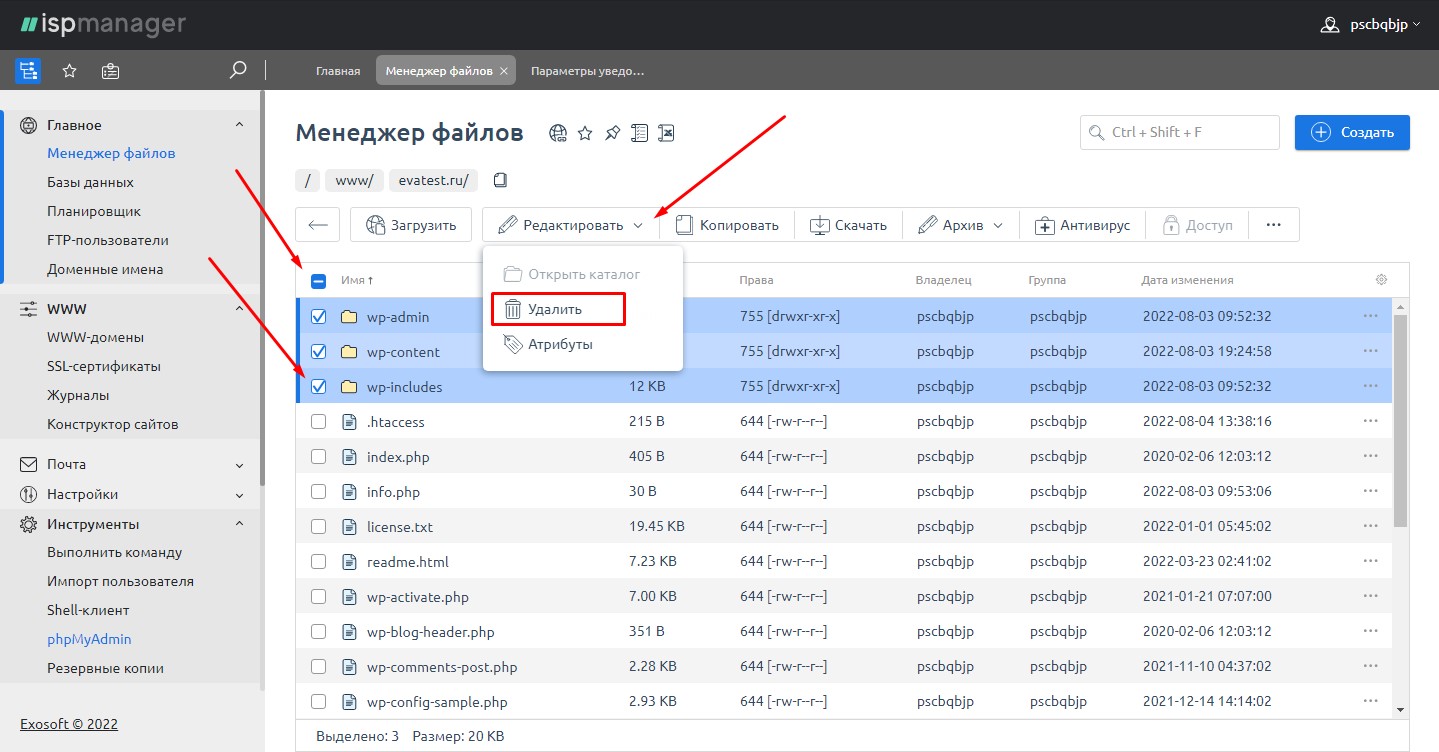Click the Антивирус button
Screen dimensions: 1439x752
1083,225
